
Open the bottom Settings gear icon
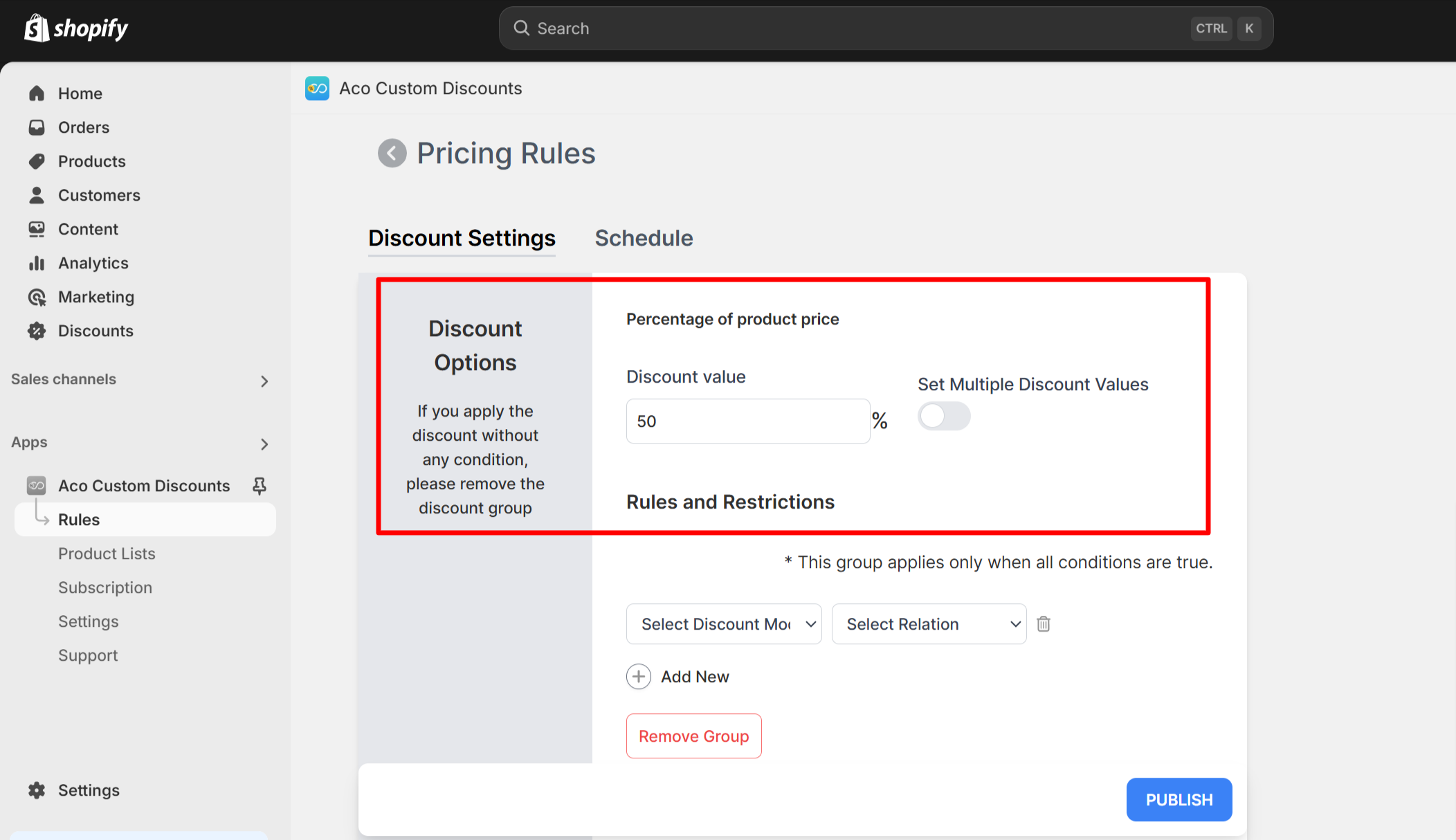tap(37, 790)
